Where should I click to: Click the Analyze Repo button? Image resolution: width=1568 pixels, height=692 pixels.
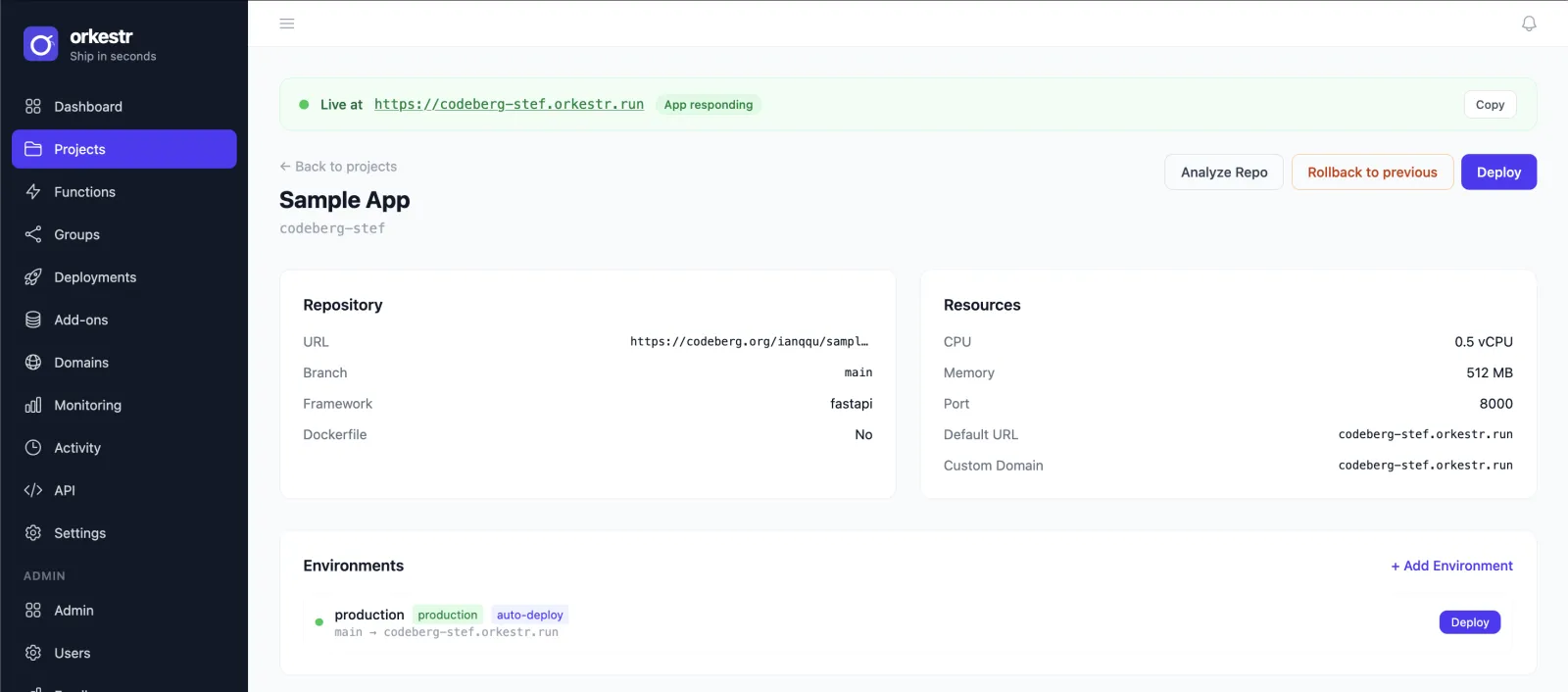[1224, 173]
